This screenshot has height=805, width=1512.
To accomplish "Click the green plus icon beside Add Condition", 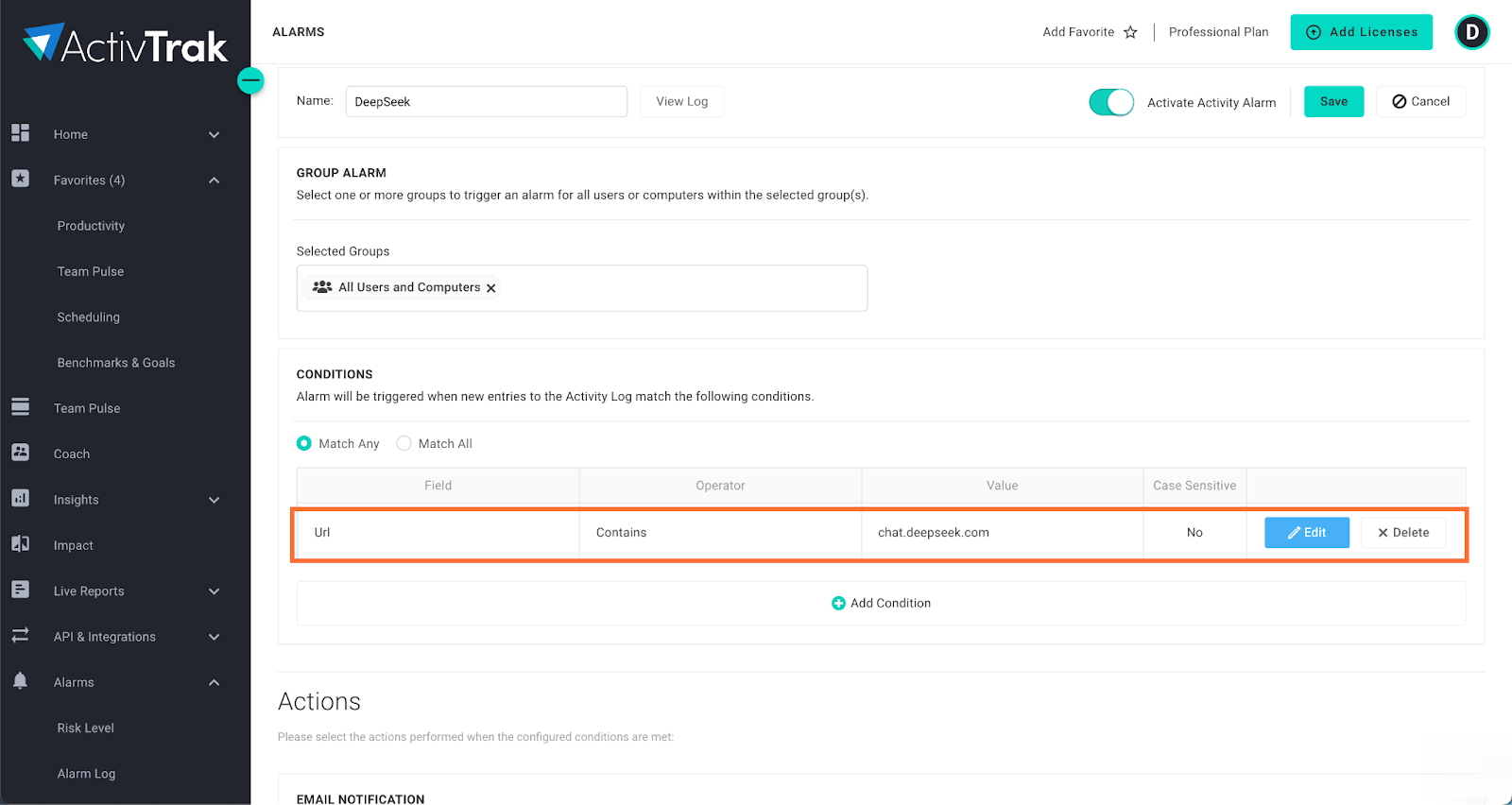I will click(838, 603).
